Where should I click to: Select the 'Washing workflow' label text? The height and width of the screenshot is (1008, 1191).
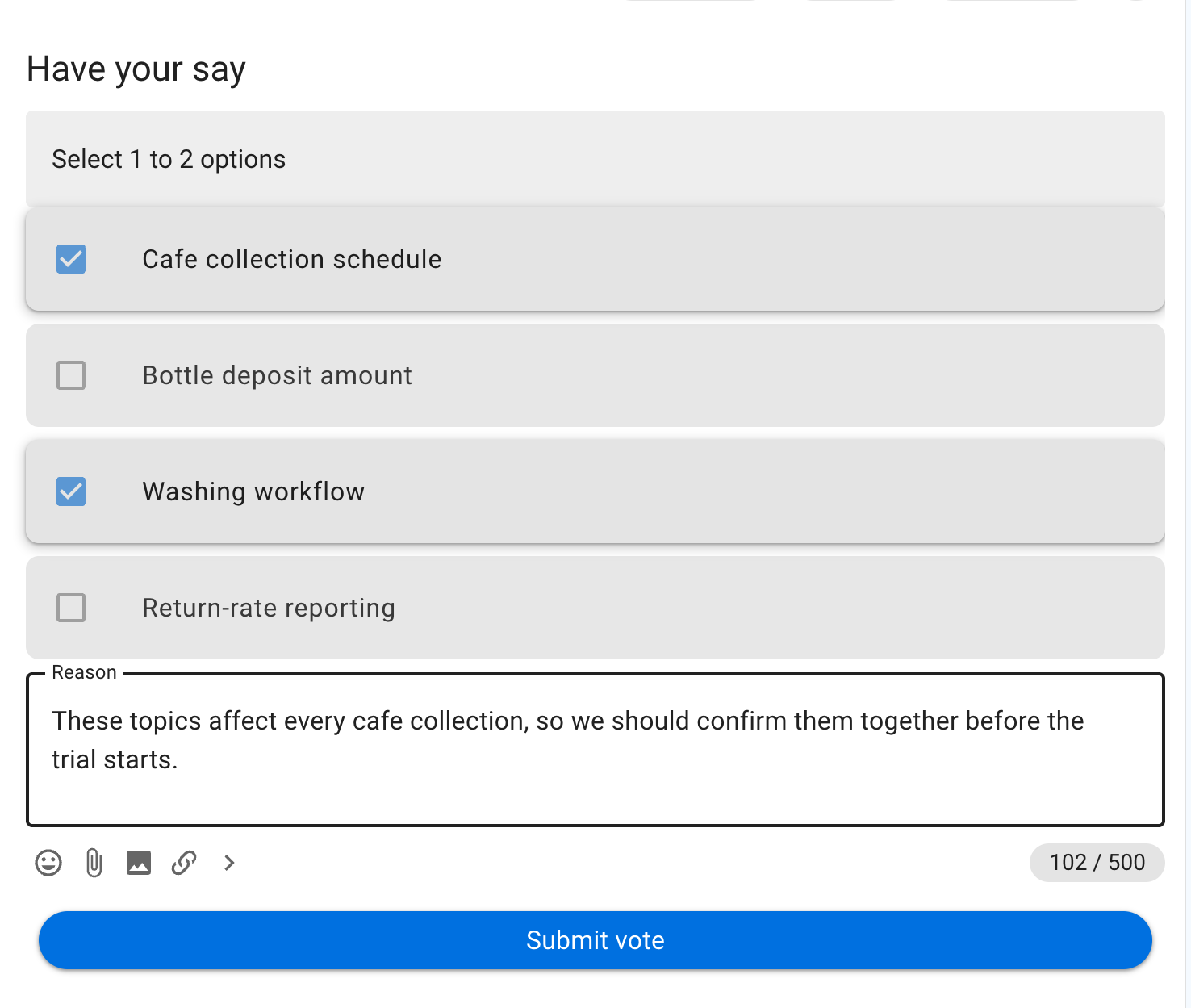tap(253, 491)
